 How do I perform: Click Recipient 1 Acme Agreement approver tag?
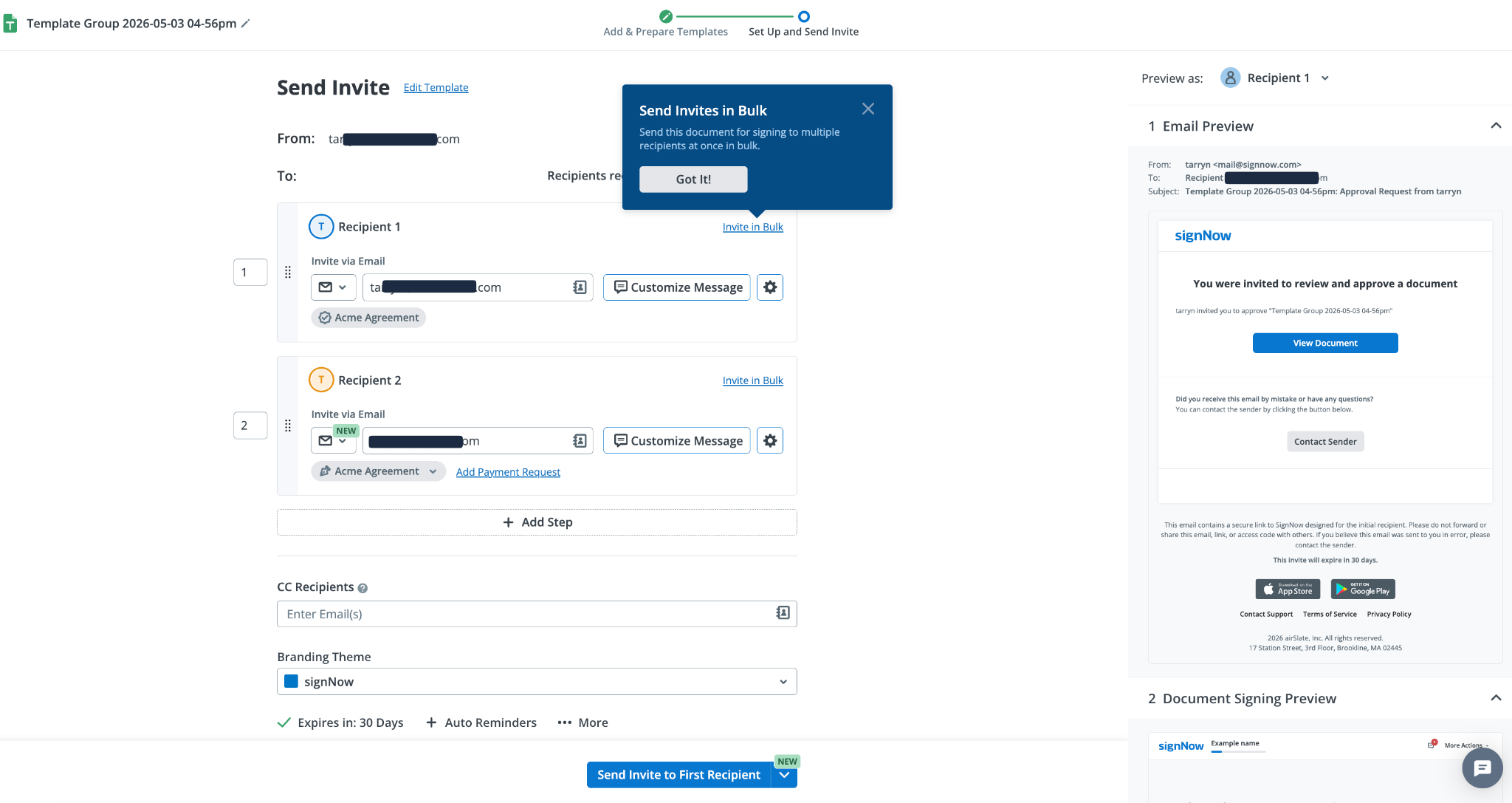click(x=368, y=318)
